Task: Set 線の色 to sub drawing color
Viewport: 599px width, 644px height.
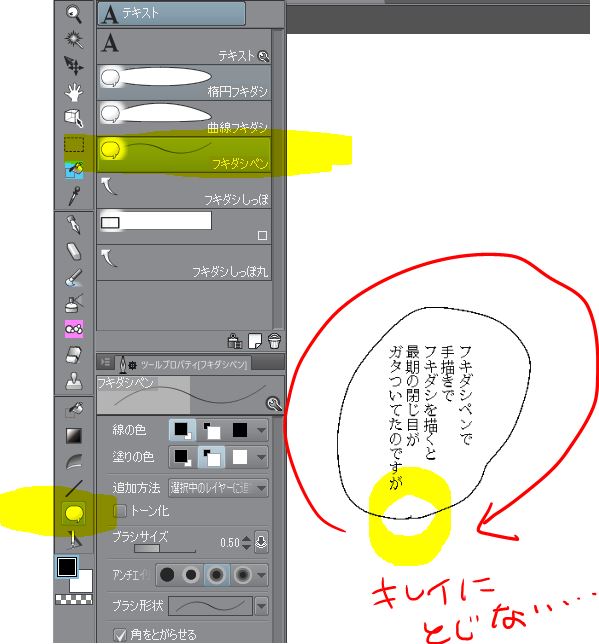Action: coord(211,430)
